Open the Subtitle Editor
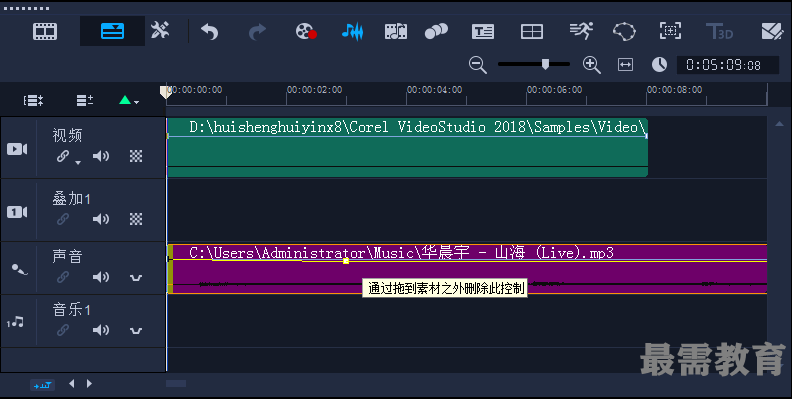Viewport: 792px width, 399px height. [x=483, y=31]
